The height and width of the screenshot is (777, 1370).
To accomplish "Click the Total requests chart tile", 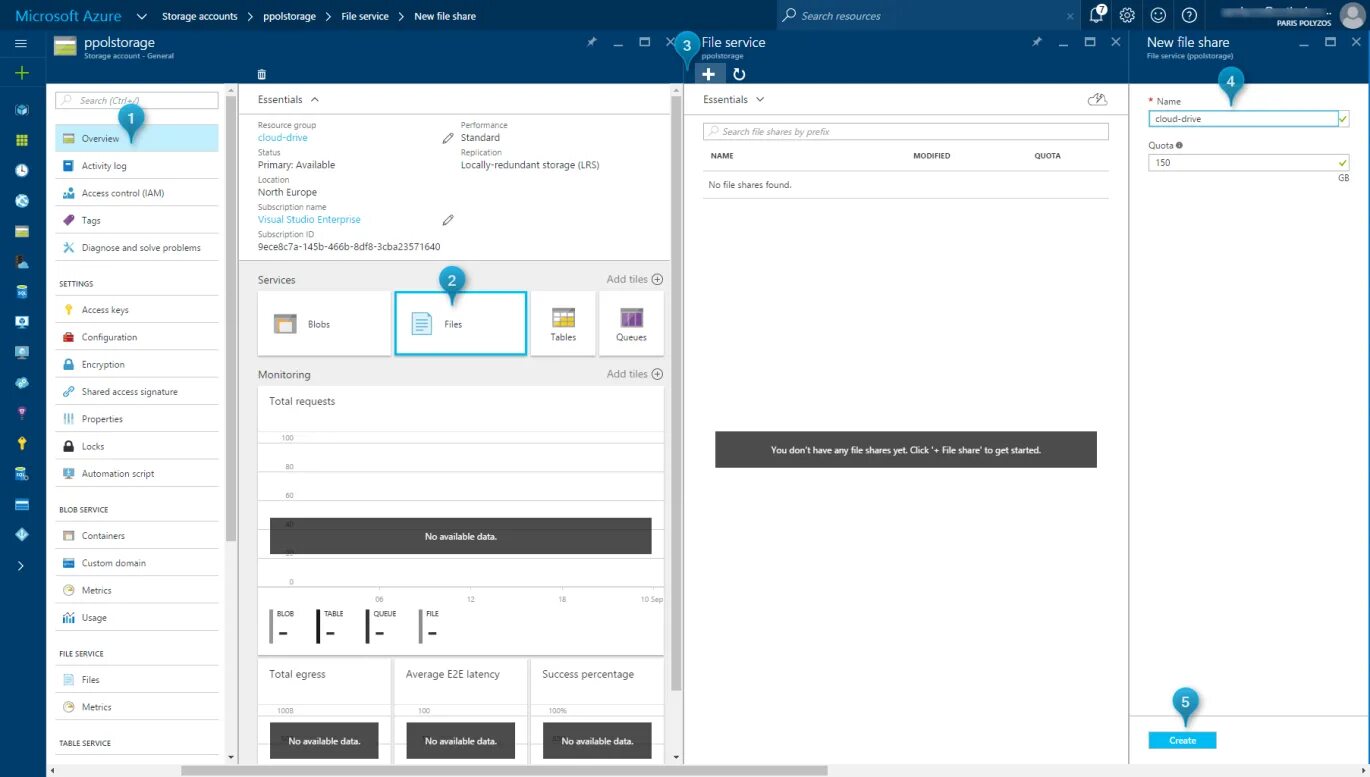I will tap(461, 520).
